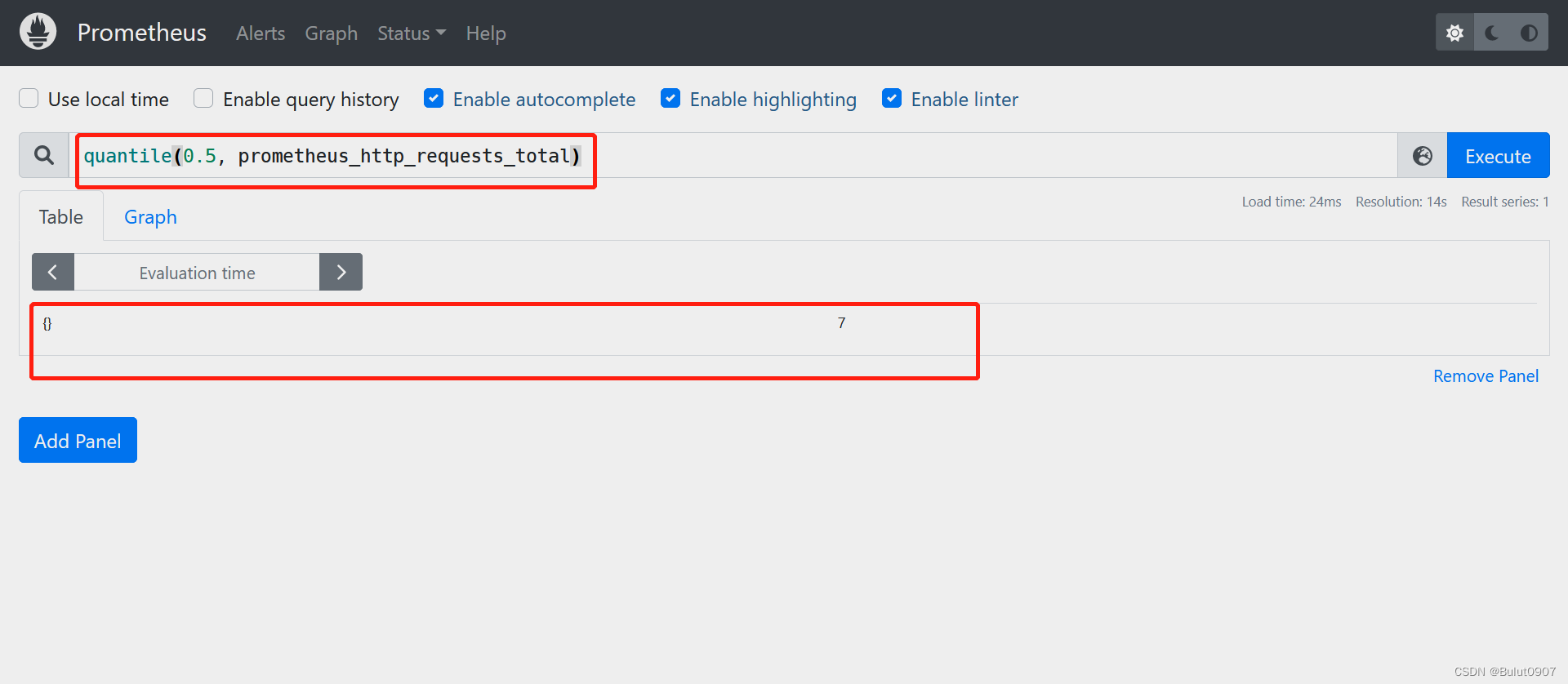This screenshot has width=1568, height=684.
Task: Click the Load time: 24ms text
Action: coord(1291,202)
